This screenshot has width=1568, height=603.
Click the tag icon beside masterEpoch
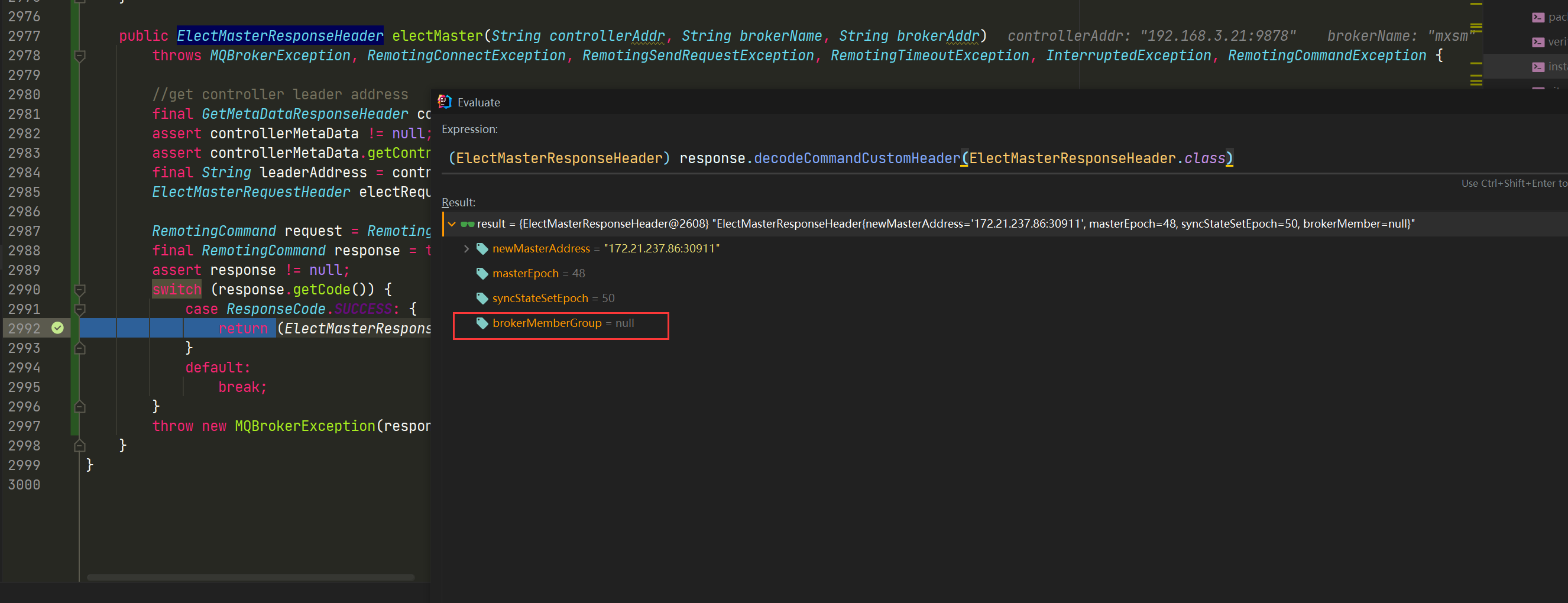(x=482, y=274)
